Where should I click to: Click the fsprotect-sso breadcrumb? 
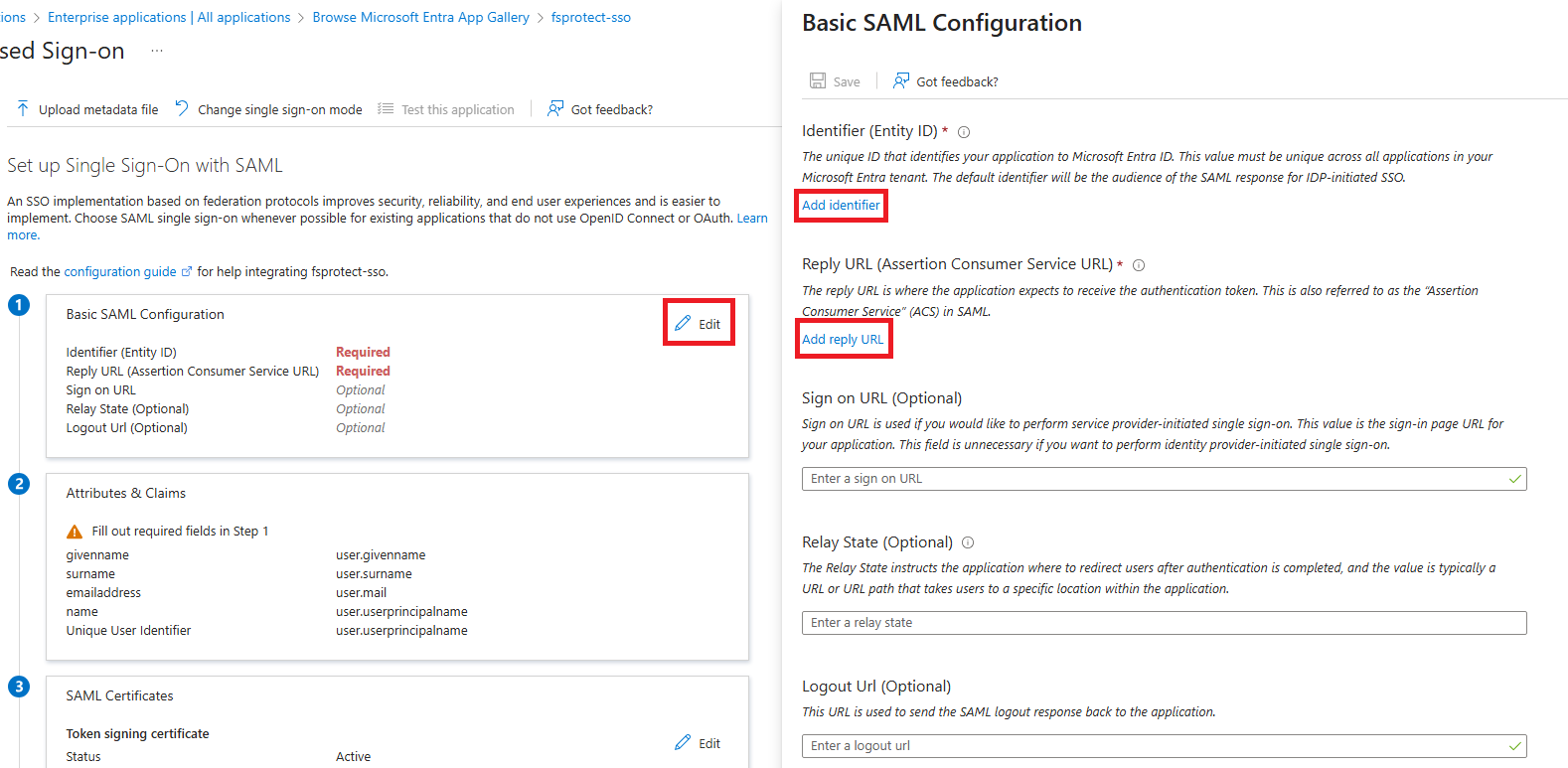point(591,17)
